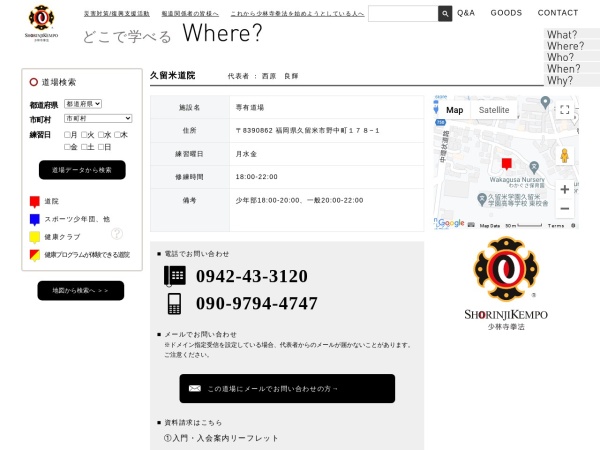Check the 木 (Thursday) practice day box
Screen dimensions: 600x450
[117, 135]
